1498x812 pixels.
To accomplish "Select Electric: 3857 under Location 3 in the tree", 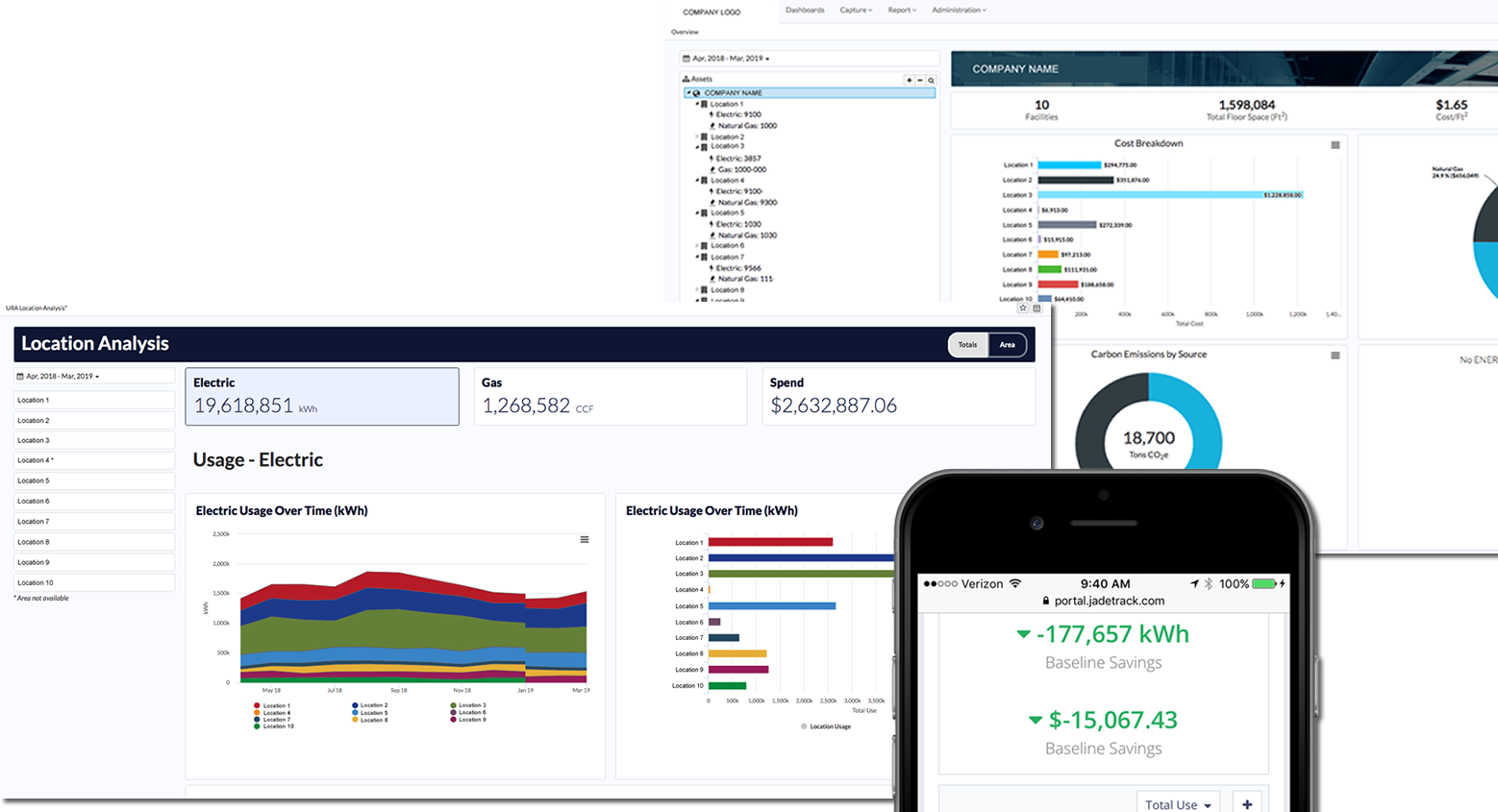I will point(738,159).
